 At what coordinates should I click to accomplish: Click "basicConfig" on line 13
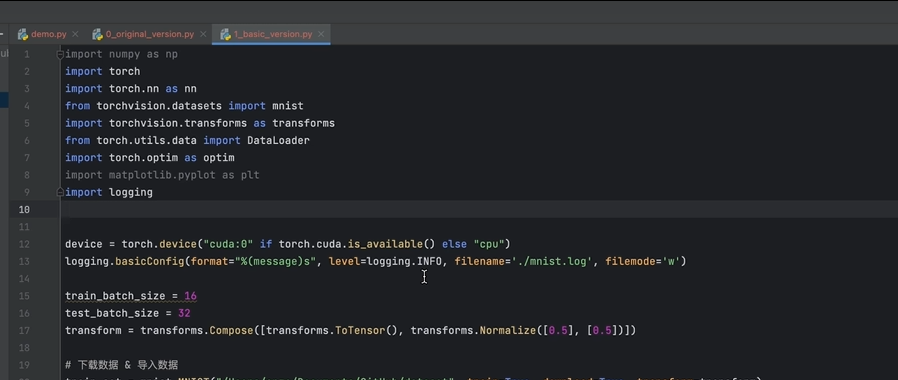149,262
